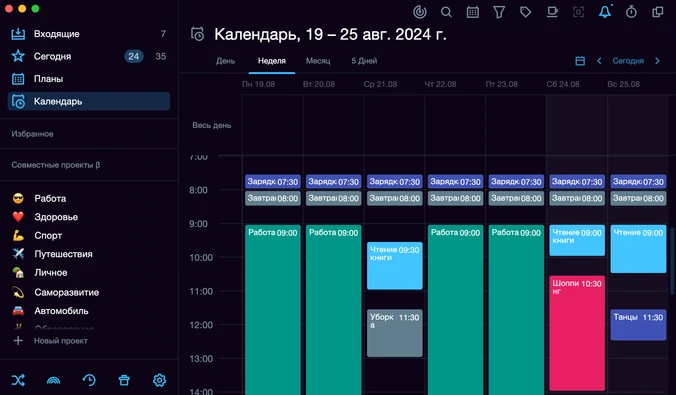This screenshot has width=676, height=395.
Task: Open Wednesday Чтение книги 09:30 event
Action: [394, 266]
